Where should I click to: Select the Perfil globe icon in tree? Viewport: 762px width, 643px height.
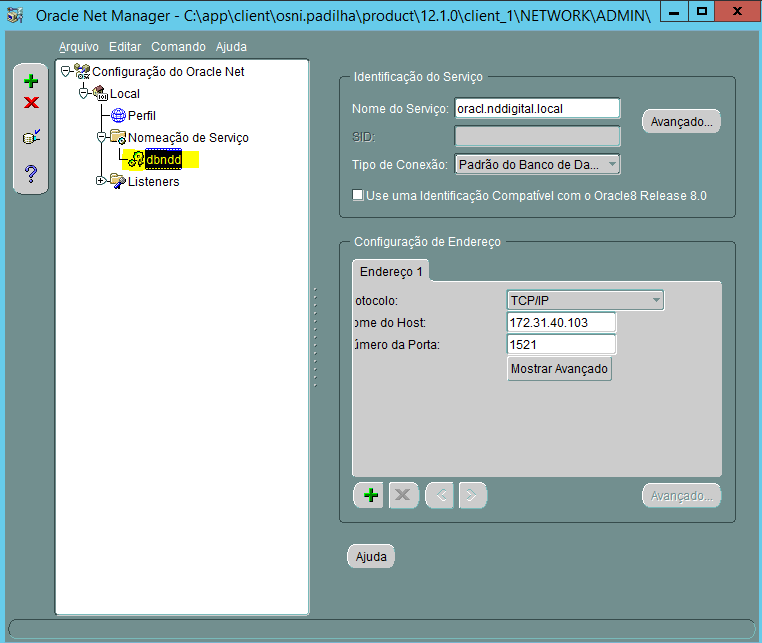(x=118, y=115)
